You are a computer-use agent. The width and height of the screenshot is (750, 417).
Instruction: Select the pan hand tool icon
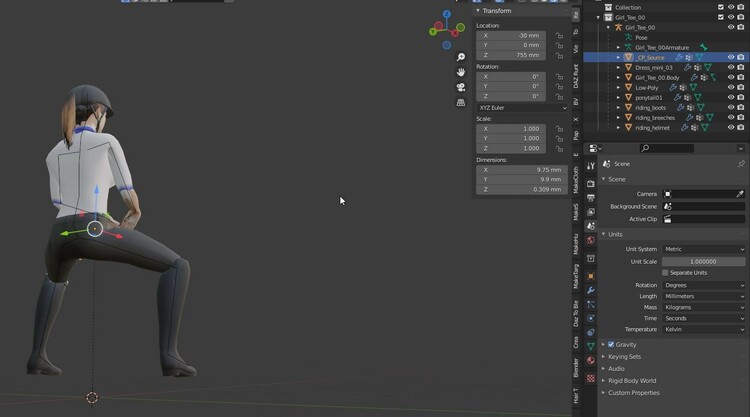point(460,72)
